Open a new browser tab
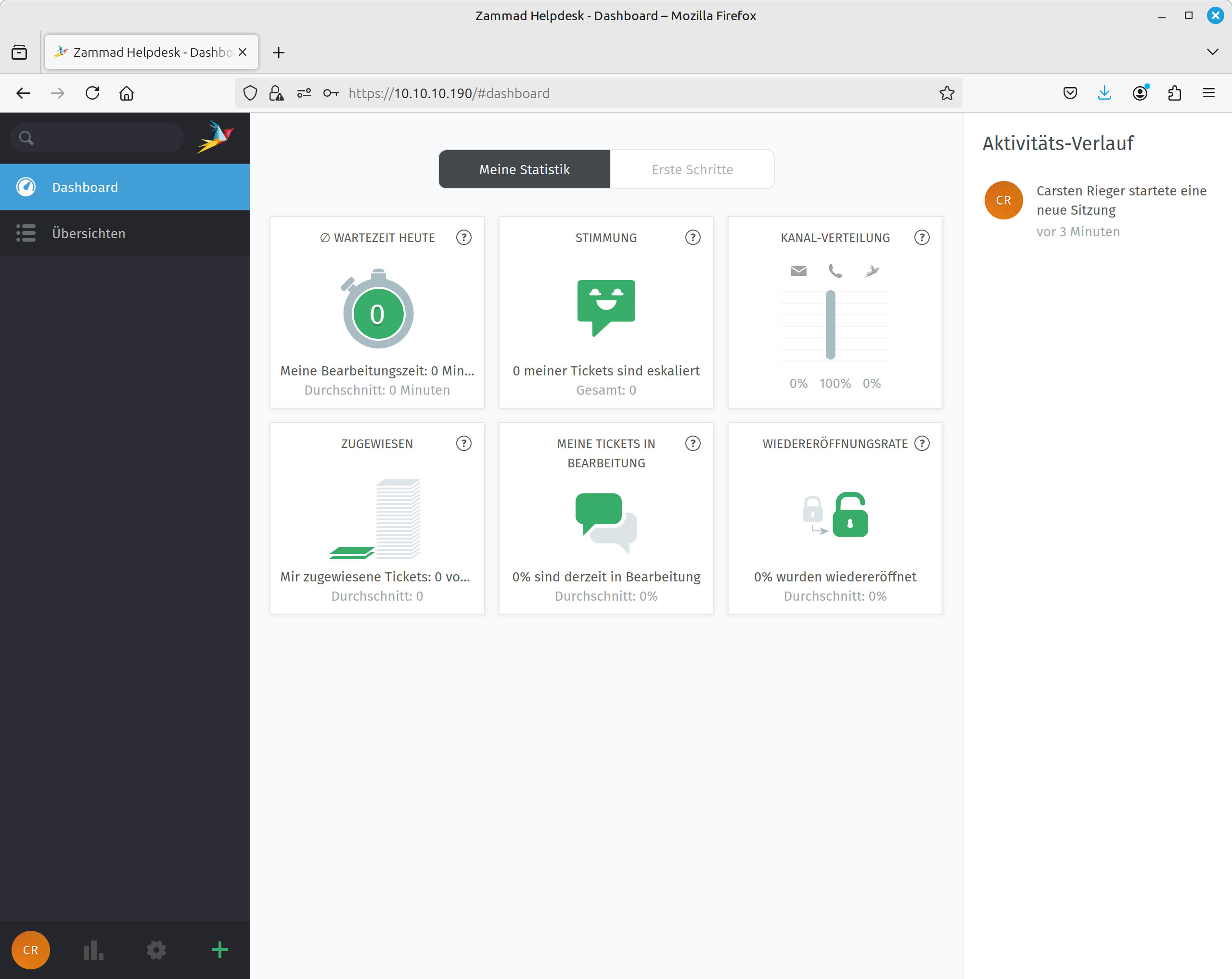Viewport: 1232px width, 979px height. click(279, 52)
